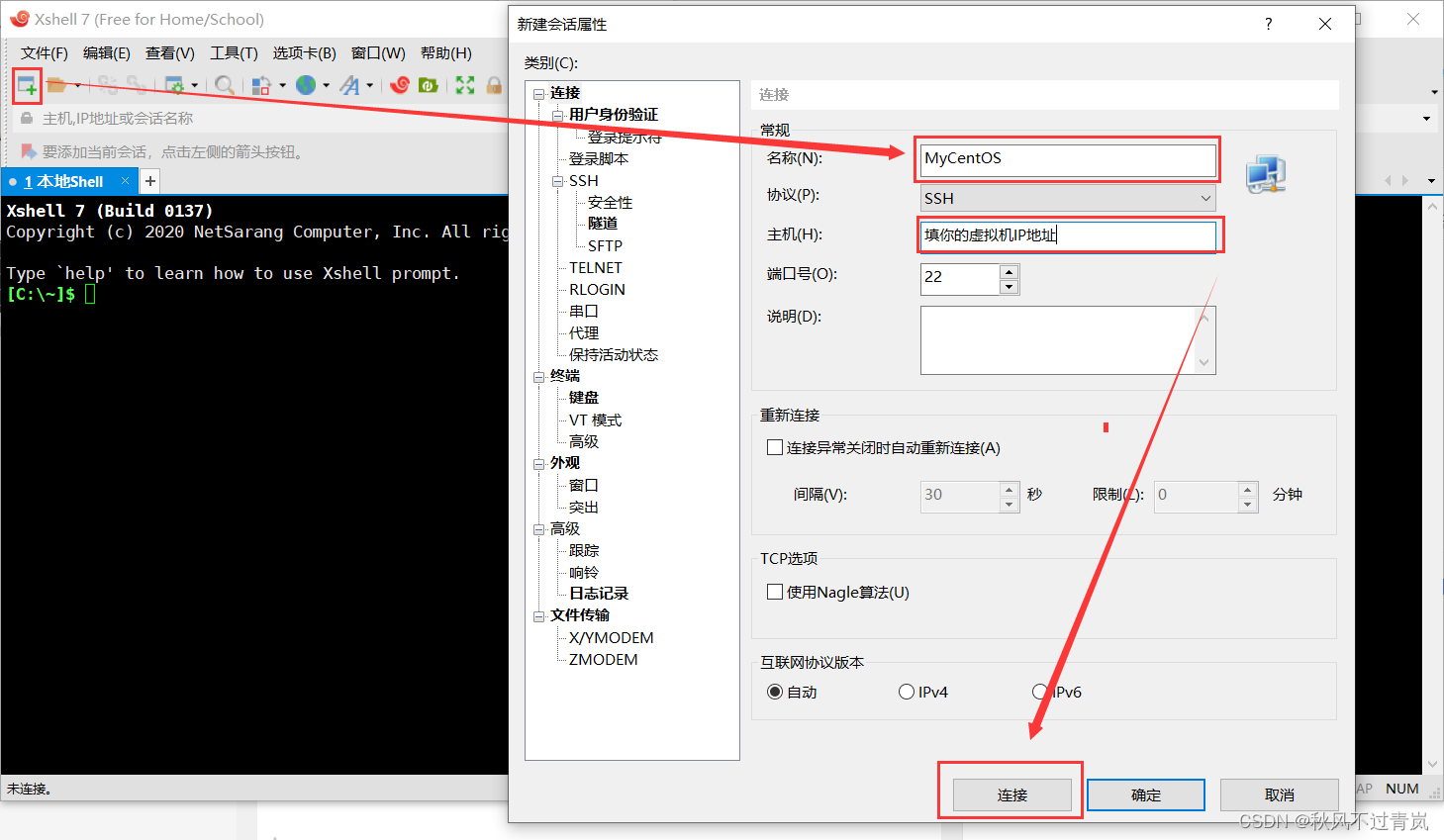The height and width of the screenshot is (840, 1444).
Task: Click the plus to open a new tab
Action: [x=150, y=181]
